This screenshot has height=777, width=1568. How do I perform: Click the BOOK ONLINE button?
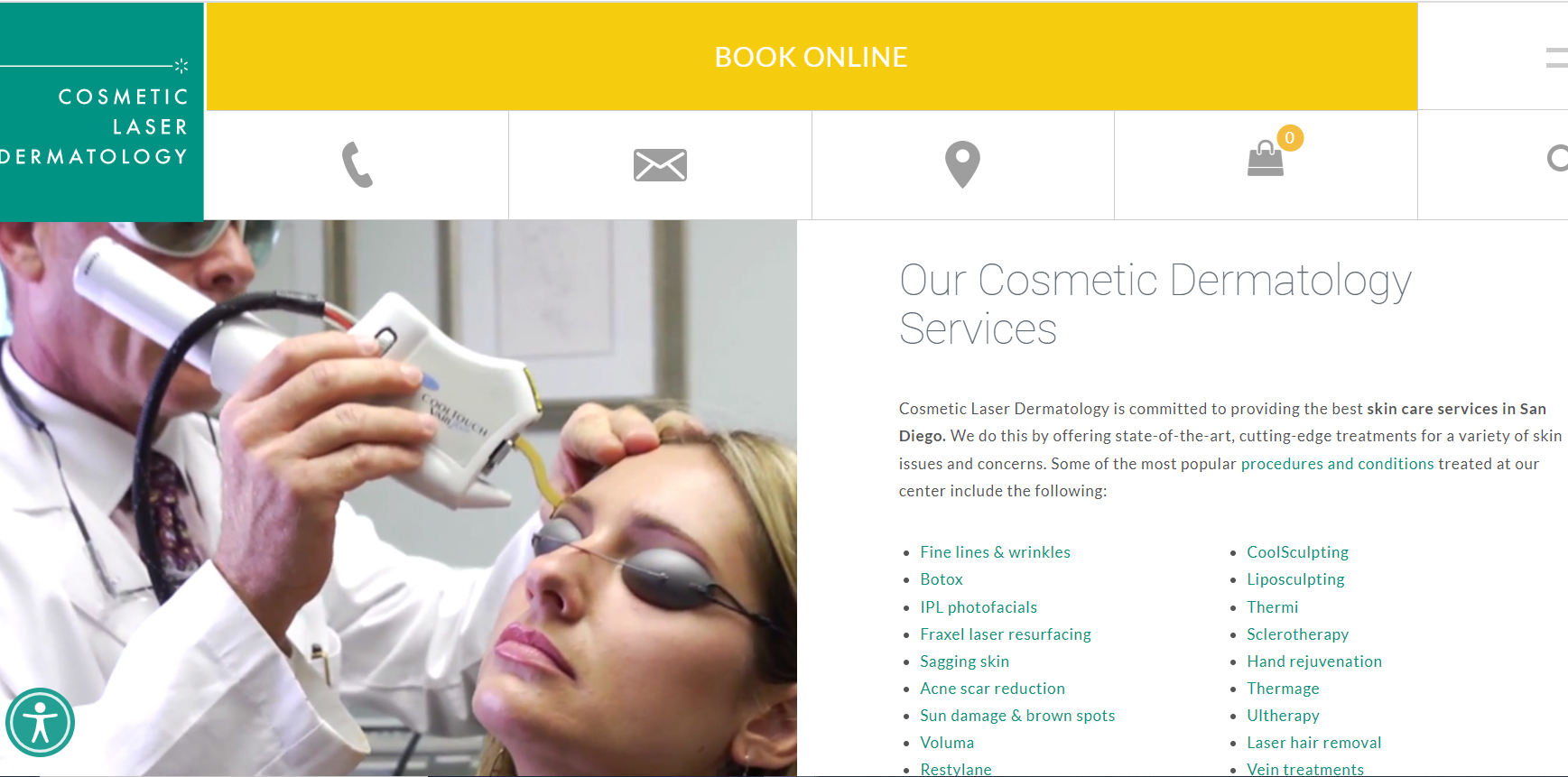[812, 57]
